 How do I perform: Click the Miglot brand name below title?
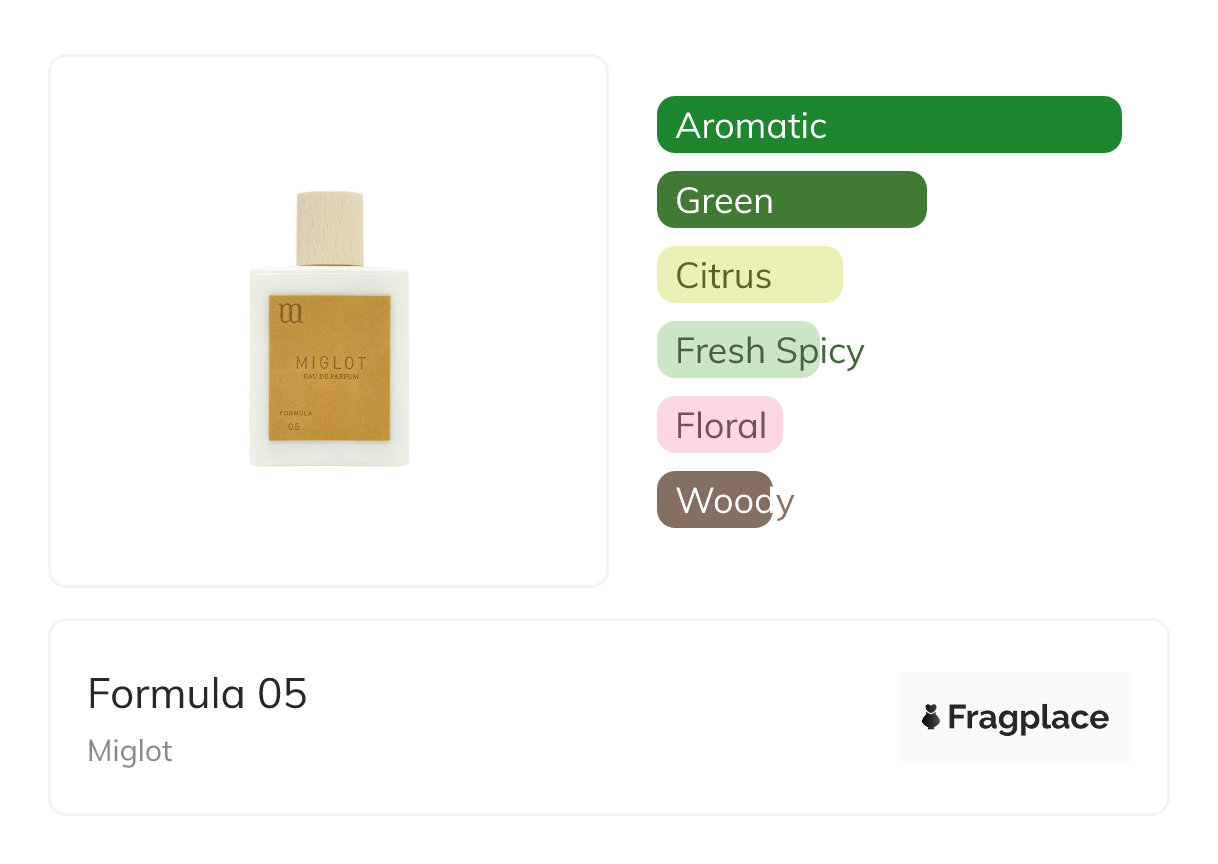pos(130,751)
